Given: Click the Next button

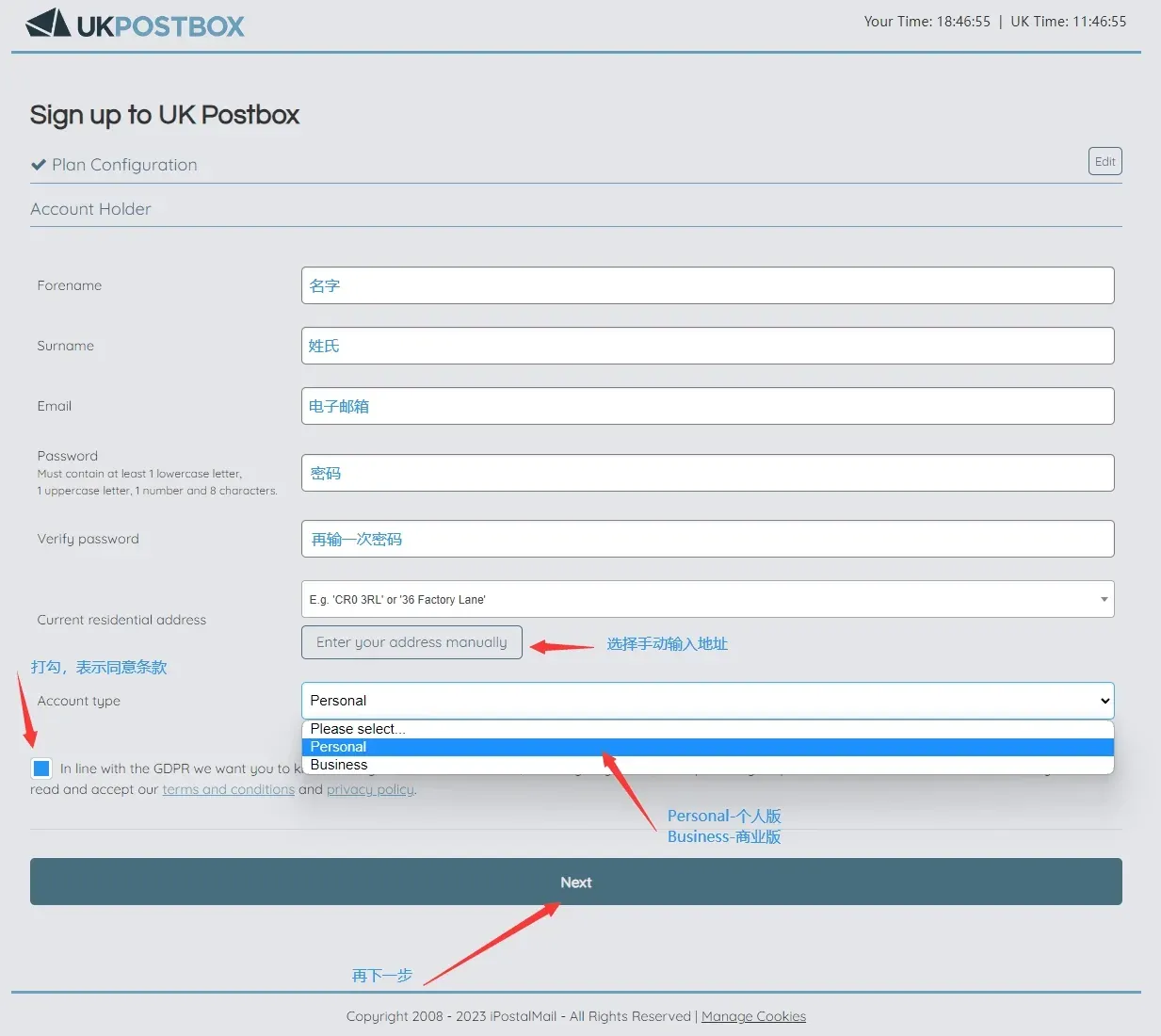Looking at the screenshot, I should (575, 882).
